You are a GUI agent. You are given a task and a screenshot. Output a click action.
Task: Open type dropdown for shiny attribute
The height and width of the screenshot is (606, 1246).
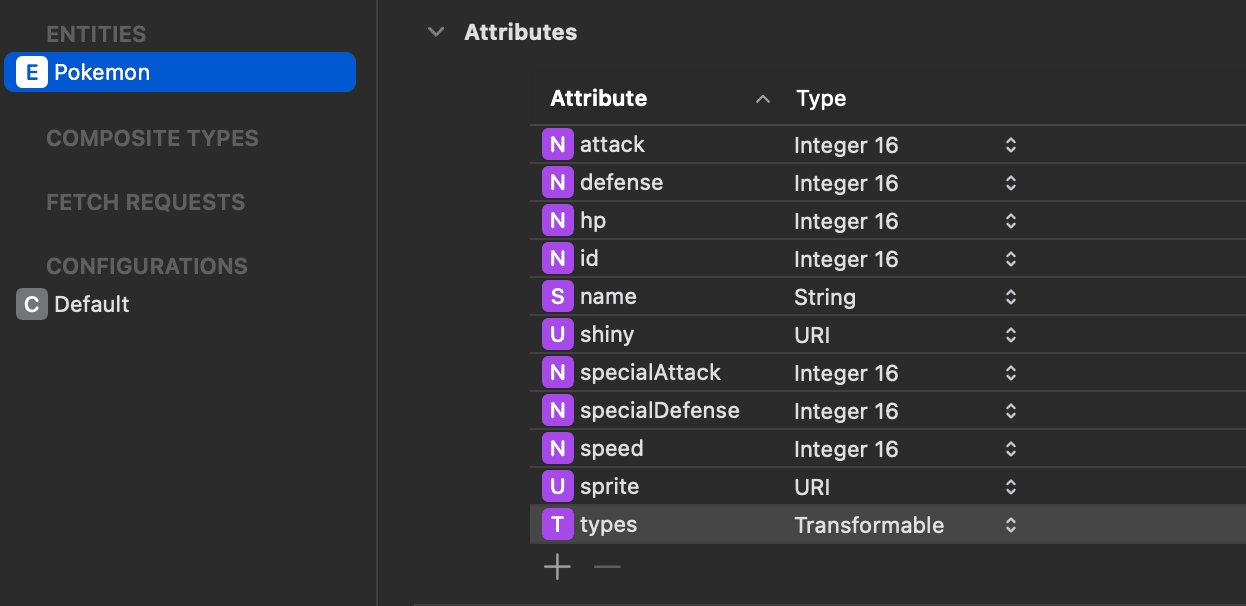pyautogui.click(x=1011, y=335)
